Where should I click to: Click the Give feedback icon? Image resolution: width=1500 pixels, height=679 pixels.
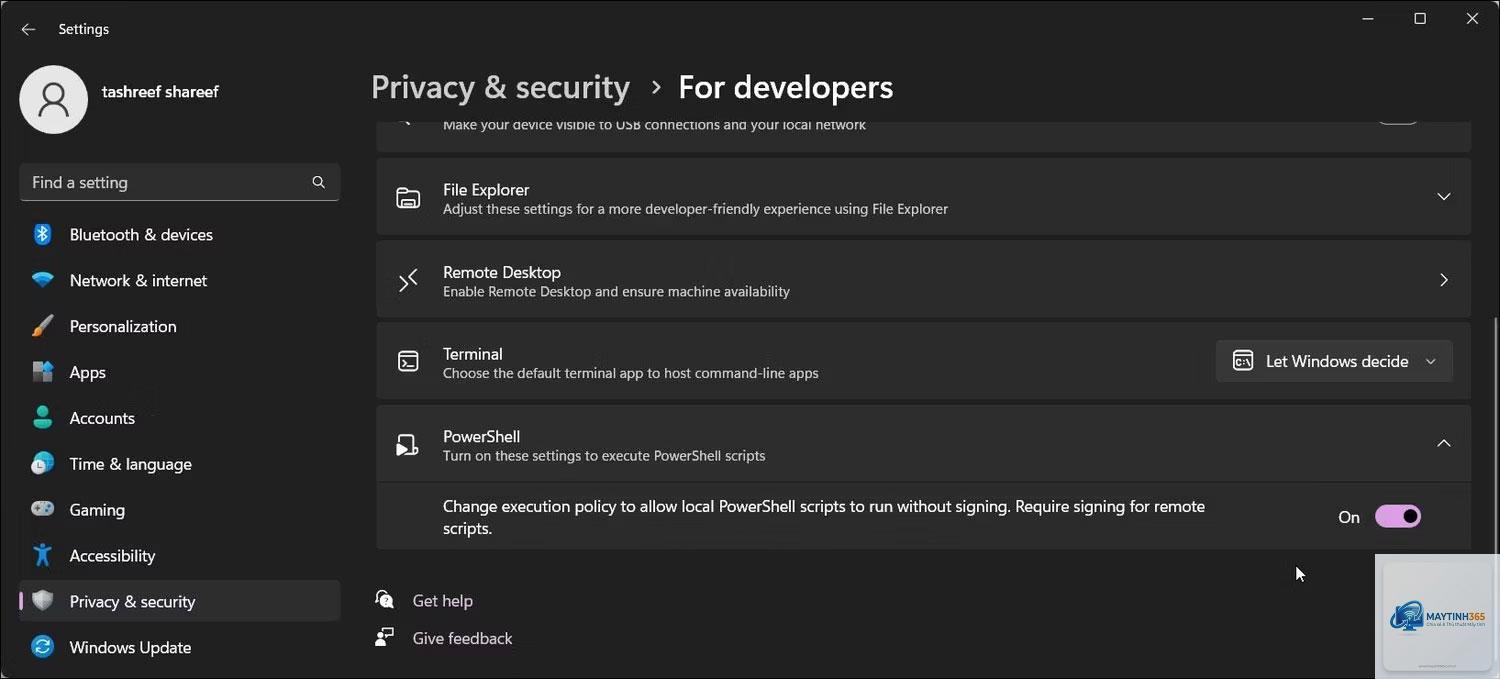(385, 638)
